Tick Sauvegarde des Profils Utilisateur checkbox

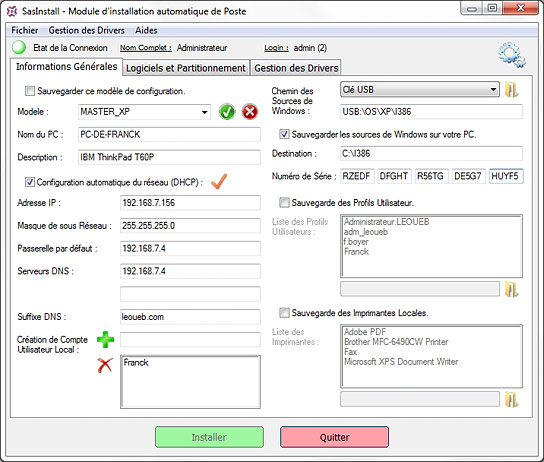pyautogui.click(x=284, y=203)
